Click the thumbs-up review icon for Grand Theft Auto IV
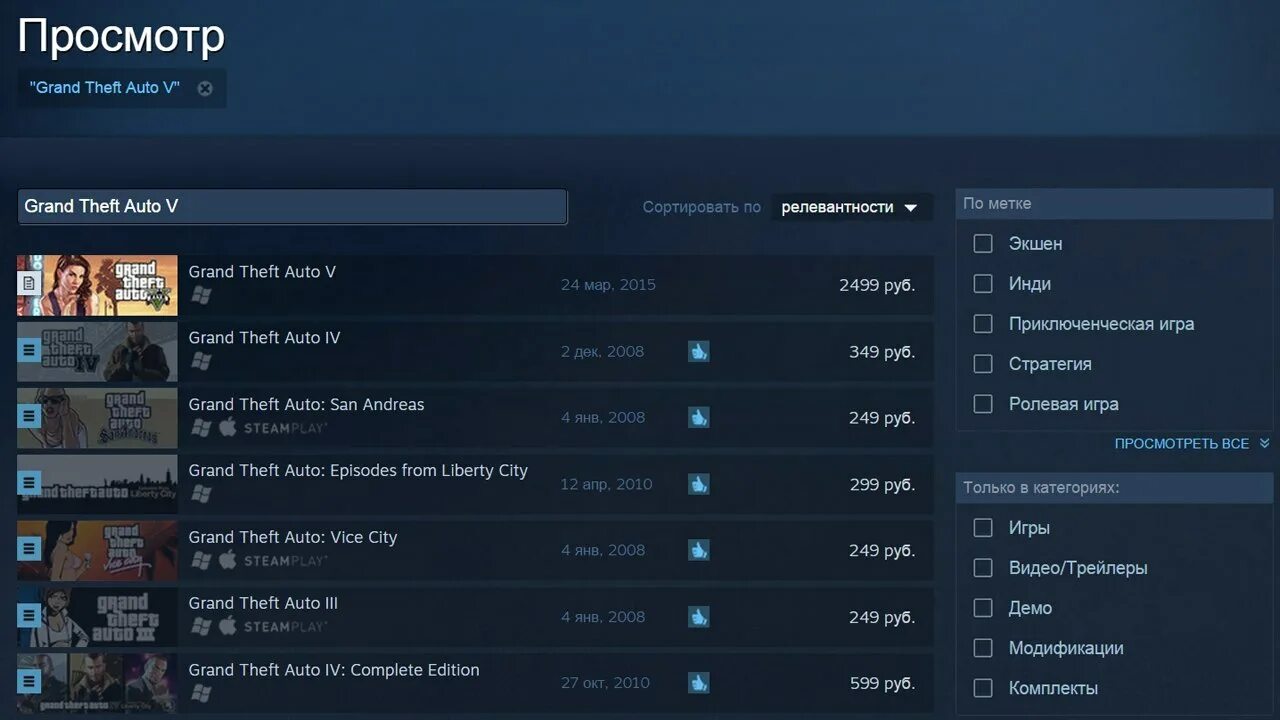 point(698,351)
